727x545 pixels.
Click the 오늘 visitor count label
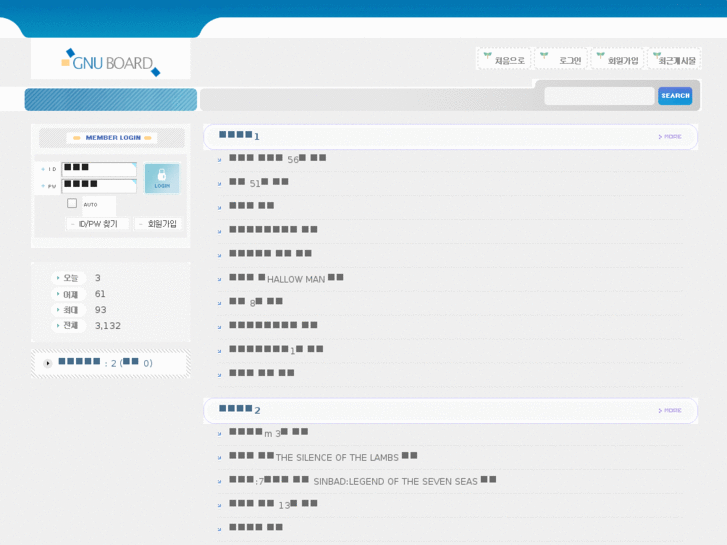pyautogui.click(x=70, y=278)
